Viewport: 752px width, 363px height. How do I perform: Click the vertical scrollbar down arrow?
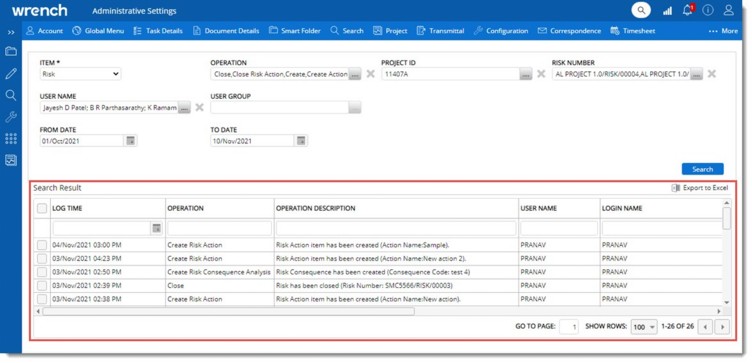tap(727, 302)
